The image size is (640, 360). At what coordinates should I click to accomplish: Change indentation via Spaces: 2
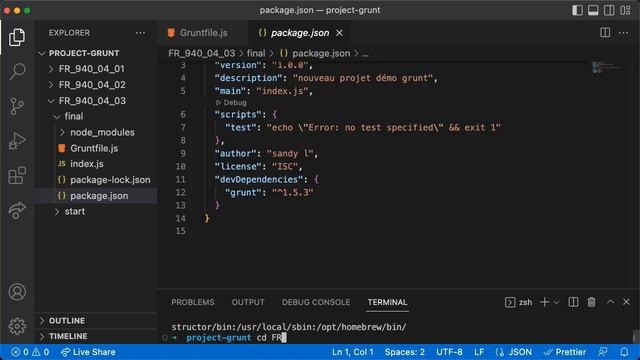404,352
